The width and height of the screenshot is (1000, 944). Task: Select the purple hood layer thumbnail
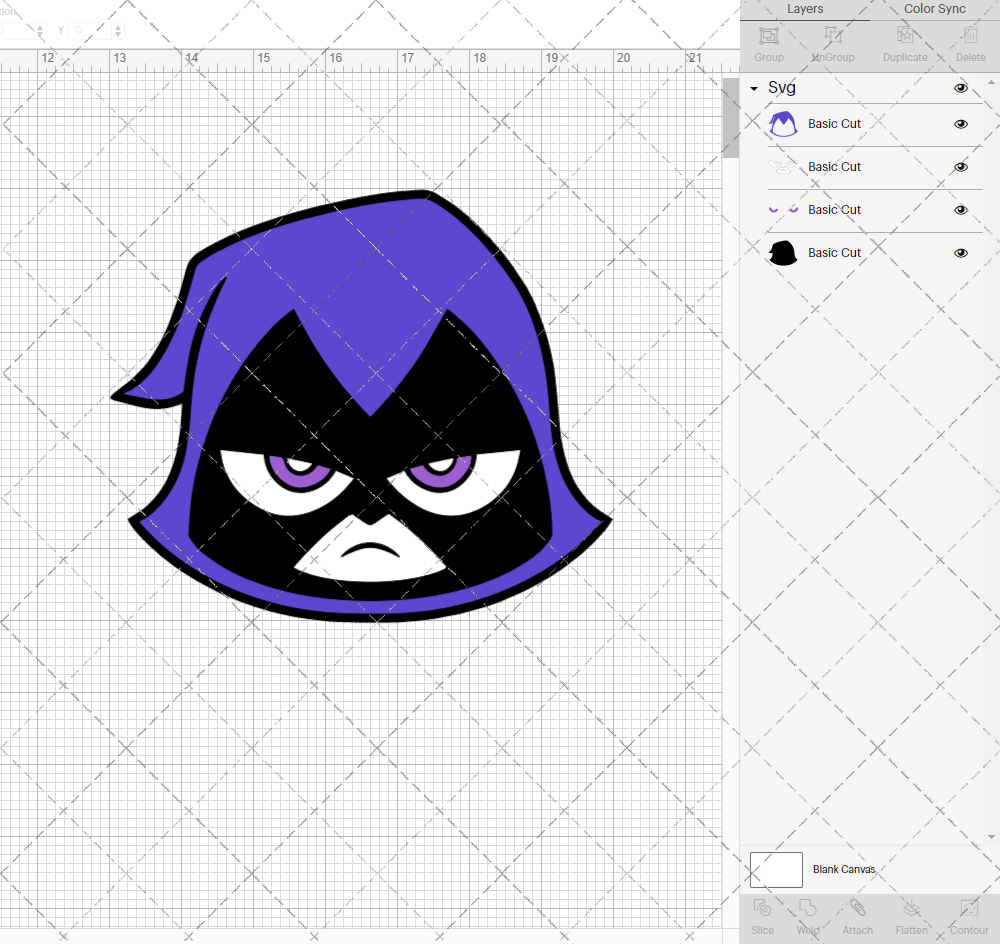(x=783, y=124)
